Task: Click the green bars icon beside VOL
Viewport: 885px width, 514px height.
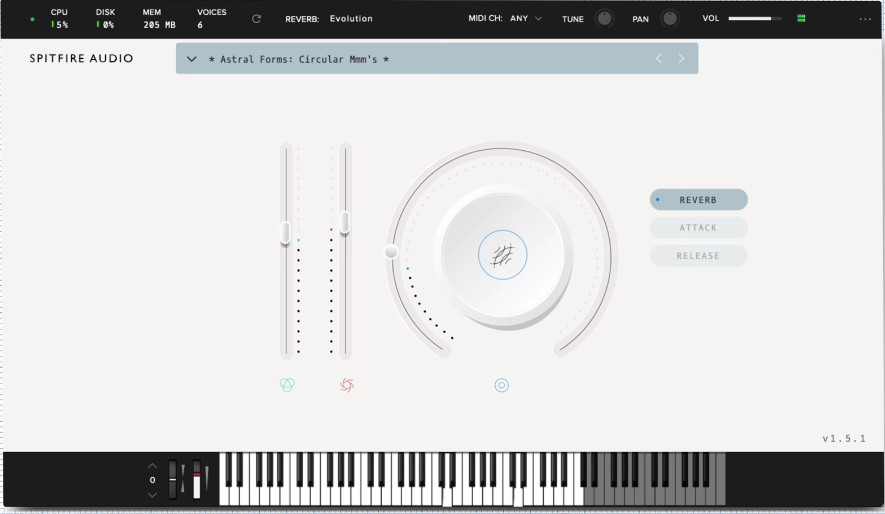Action: (x=801, y=19)
